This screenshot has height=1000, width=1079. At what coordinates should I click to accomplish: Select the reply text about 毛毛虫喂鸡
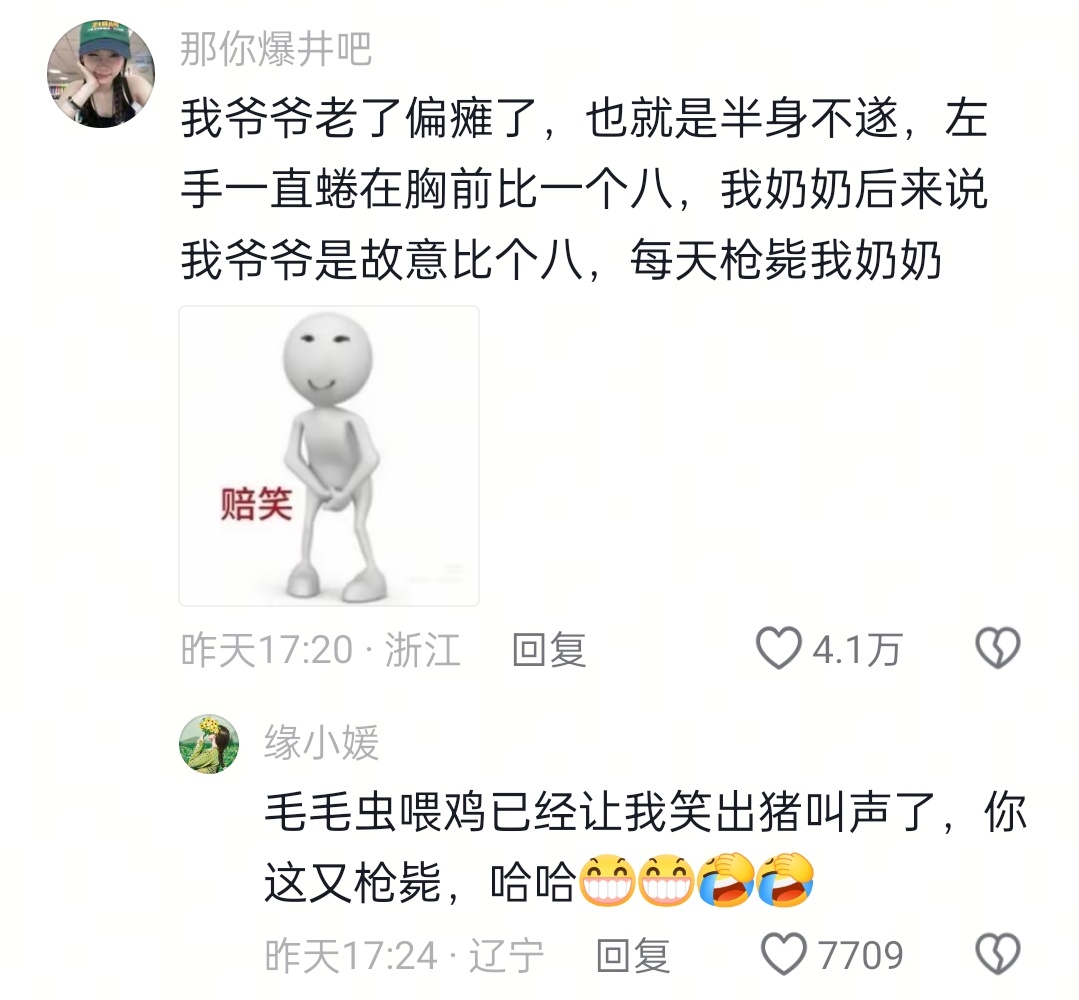(x=645, y=848)
